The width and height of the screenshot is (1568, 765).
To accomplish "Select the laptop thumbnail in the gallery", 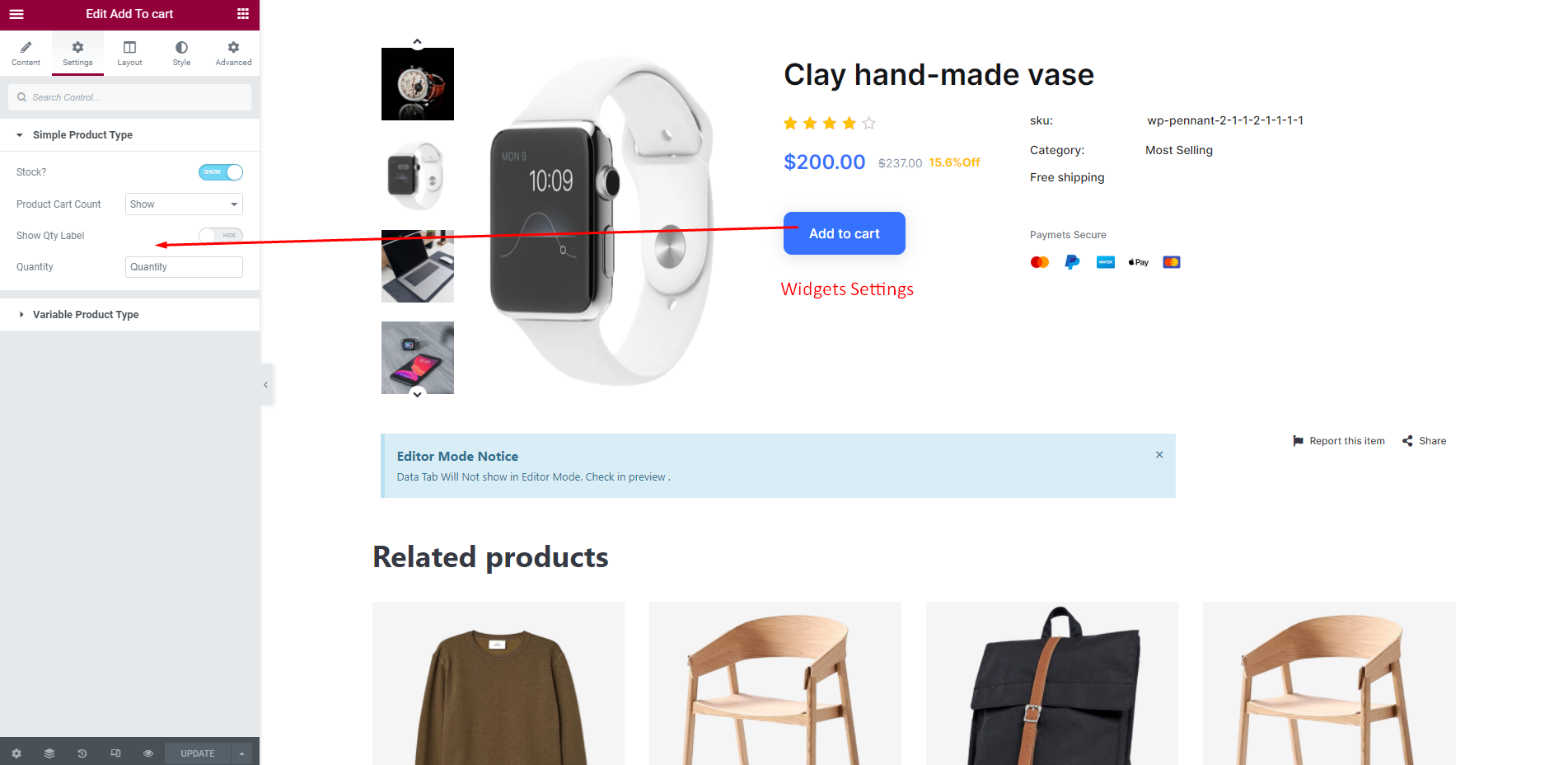I will tap(418, 266).
